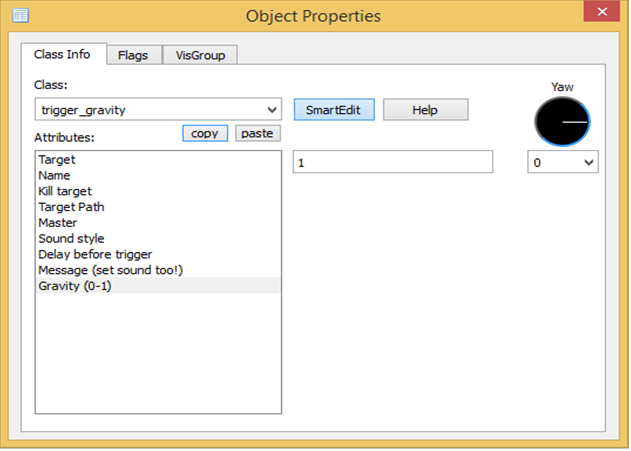Close the Object Properties dialog

[x=603, y=14]
